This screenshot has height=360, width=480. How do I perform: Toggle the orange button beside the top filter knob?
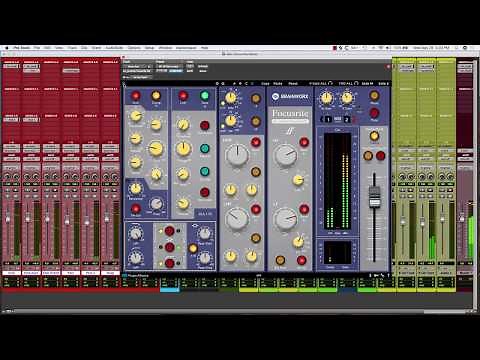pyautogui.click(x=256, y=98)
